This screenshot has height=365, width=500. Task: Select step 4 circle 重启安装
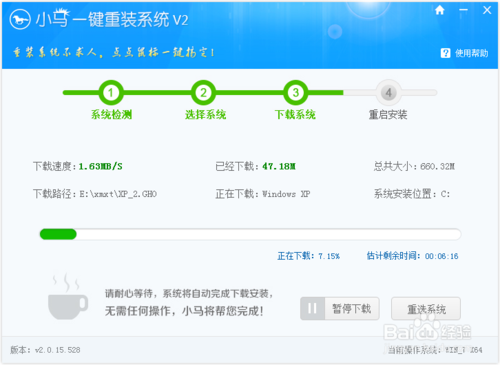click(388, 93)
